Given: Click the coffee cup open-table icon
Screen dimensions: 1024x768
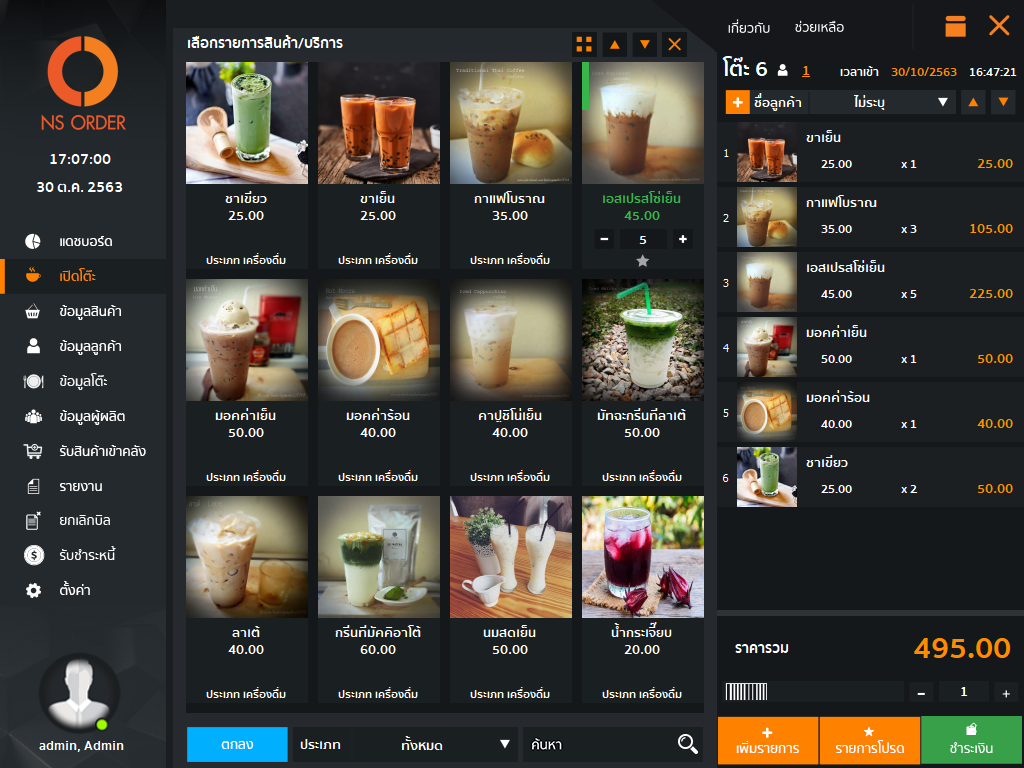Looking at the screenshot, I should coord(33,276).
